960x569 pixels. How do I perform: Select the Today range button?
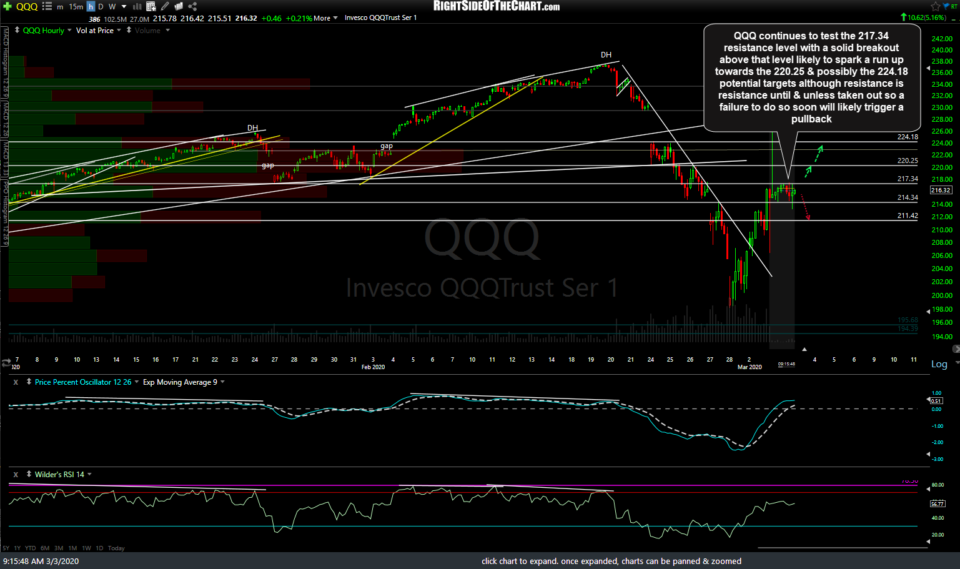pyautogui.click(x=116, y=548)
